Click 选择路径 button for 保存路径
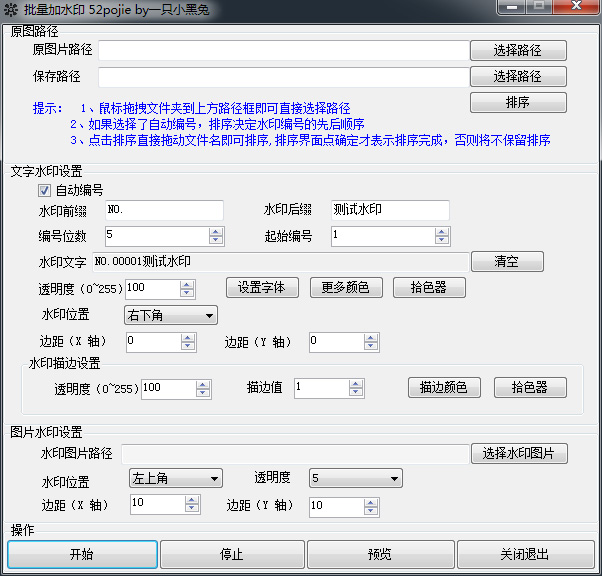Viewport: 602px width, 576px height. 518,76
